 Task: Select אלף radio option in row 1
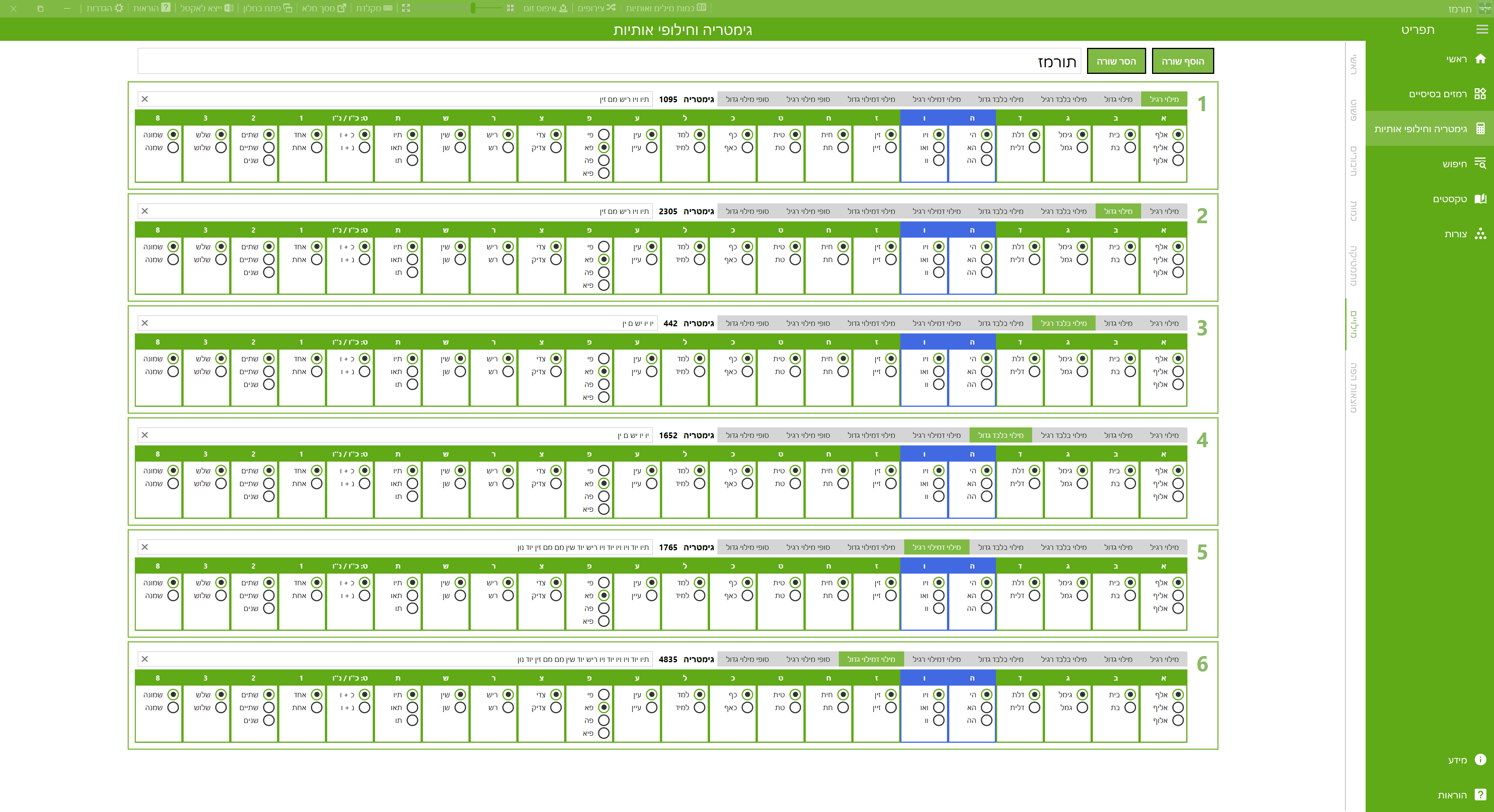[1177, 135]
